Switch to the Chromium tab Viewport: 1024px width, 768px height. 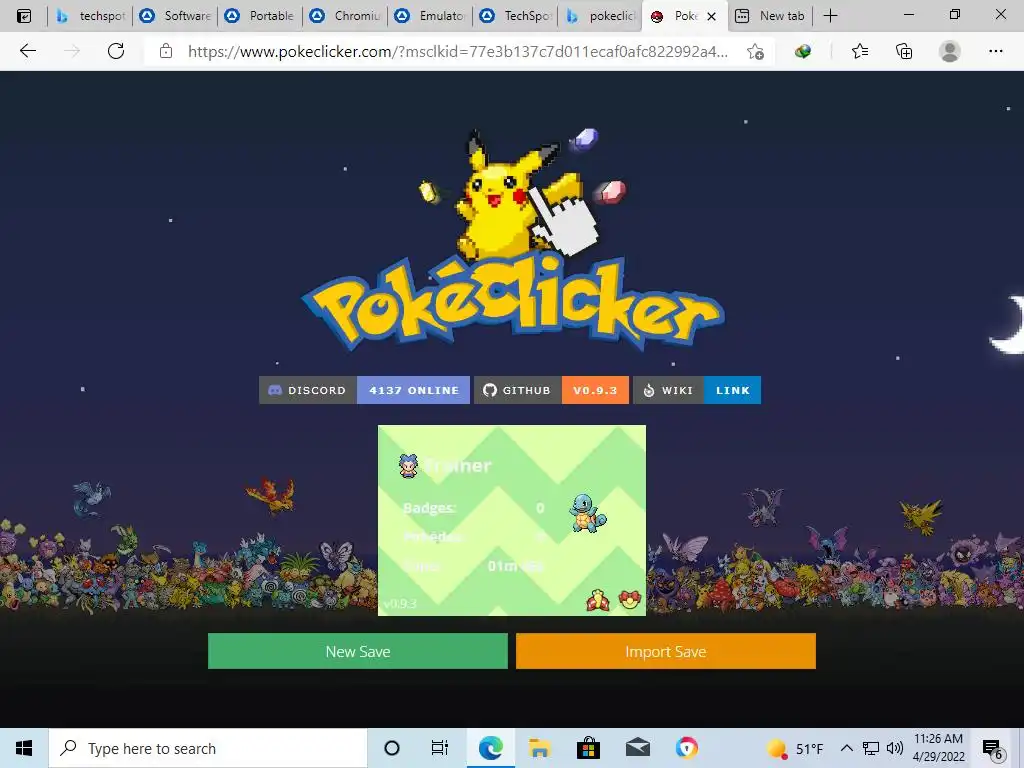point(344,16)
